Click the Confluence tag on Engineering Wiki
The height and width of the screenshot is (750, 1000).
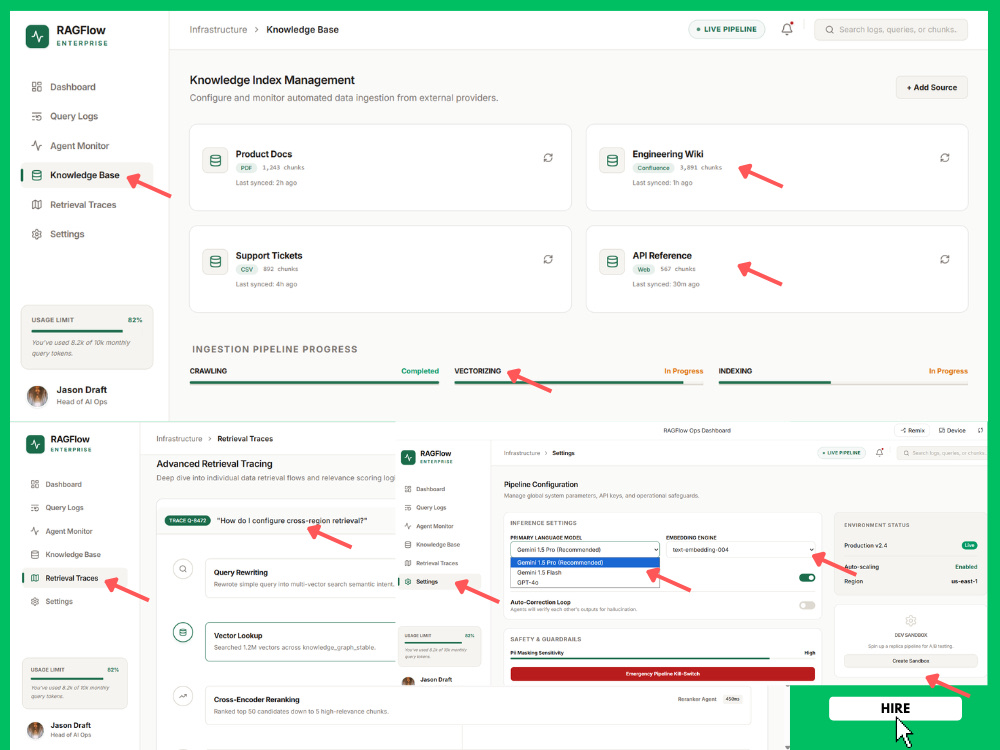click(653, 168)
